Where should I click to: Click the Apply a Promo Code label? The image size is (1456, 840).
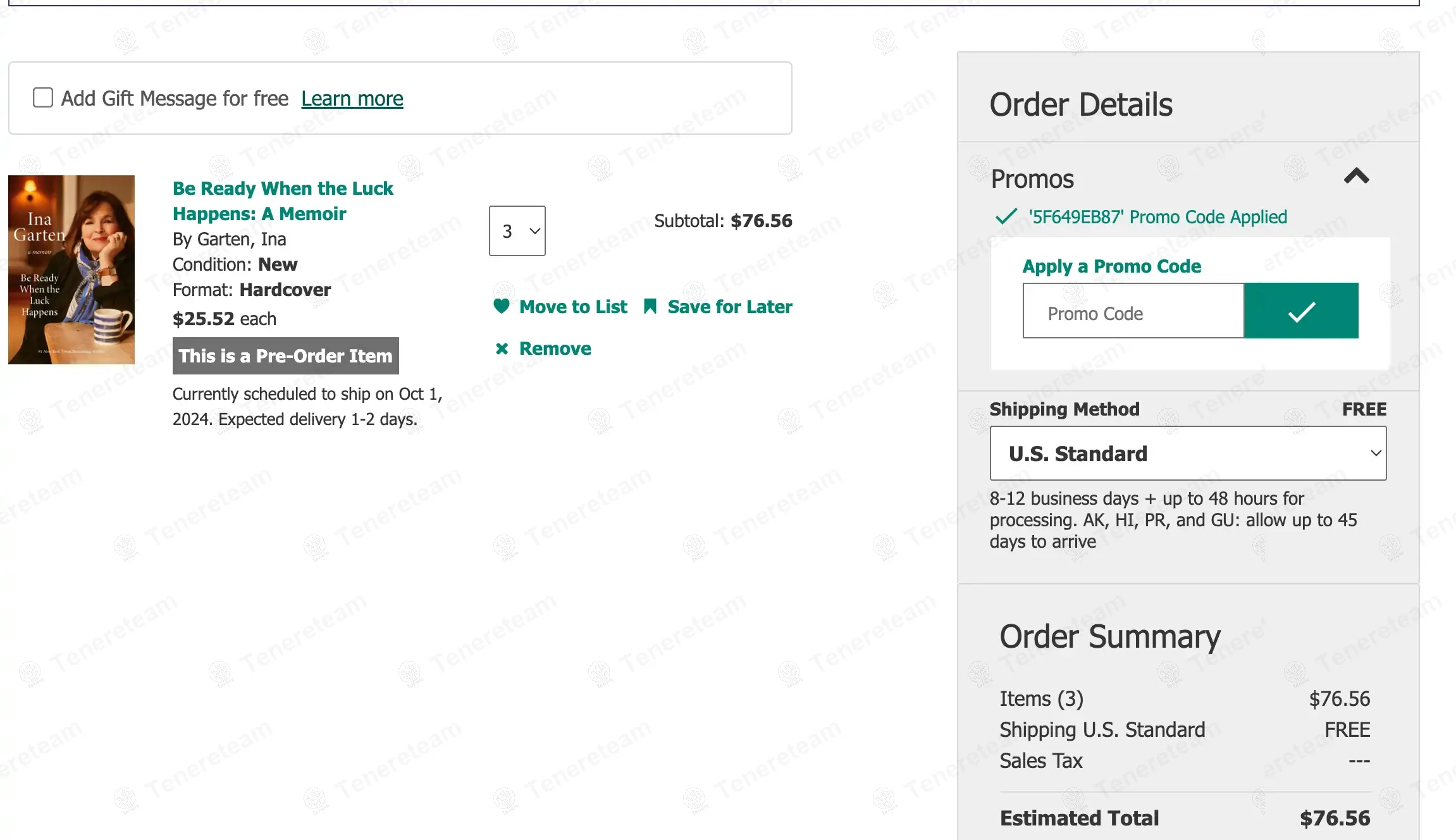1111,266
